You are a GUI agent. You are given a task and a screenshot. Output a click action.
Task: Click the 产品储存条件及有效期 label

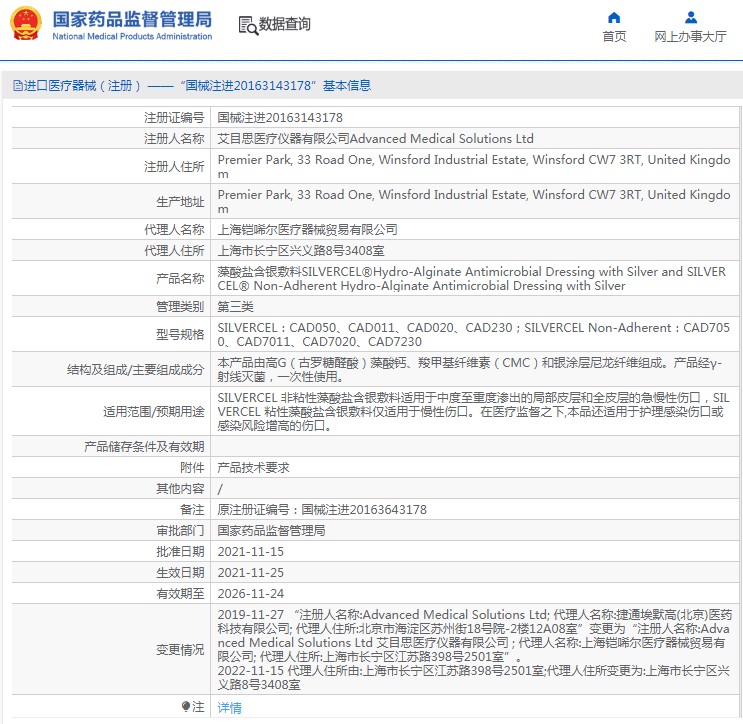pyautogui.click(x=144, y=447)
